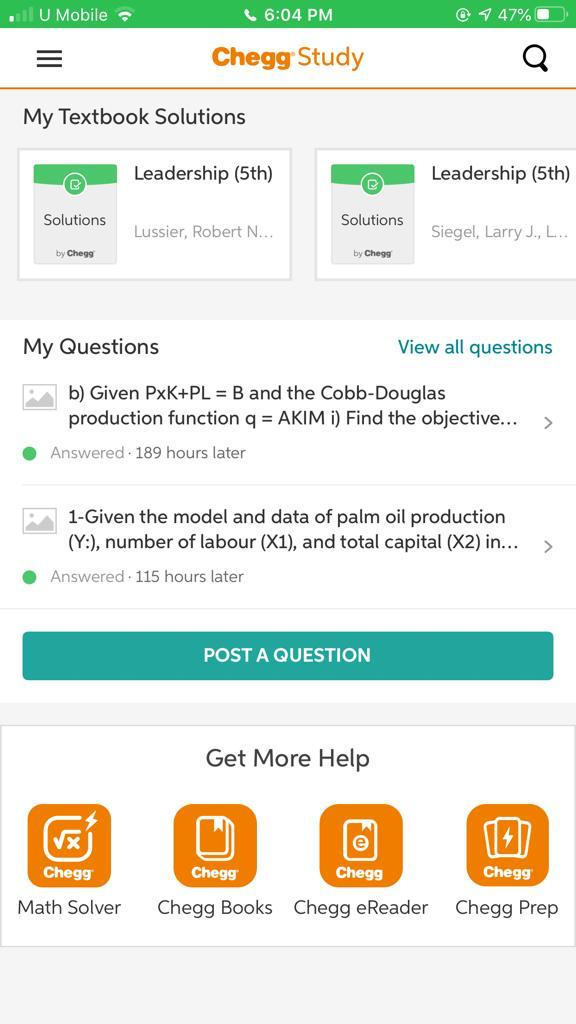The width and height of the screenshot is (576, 1024).
Task: Tap the Solutions book cover for Lussier
Action: coord(75,214)
